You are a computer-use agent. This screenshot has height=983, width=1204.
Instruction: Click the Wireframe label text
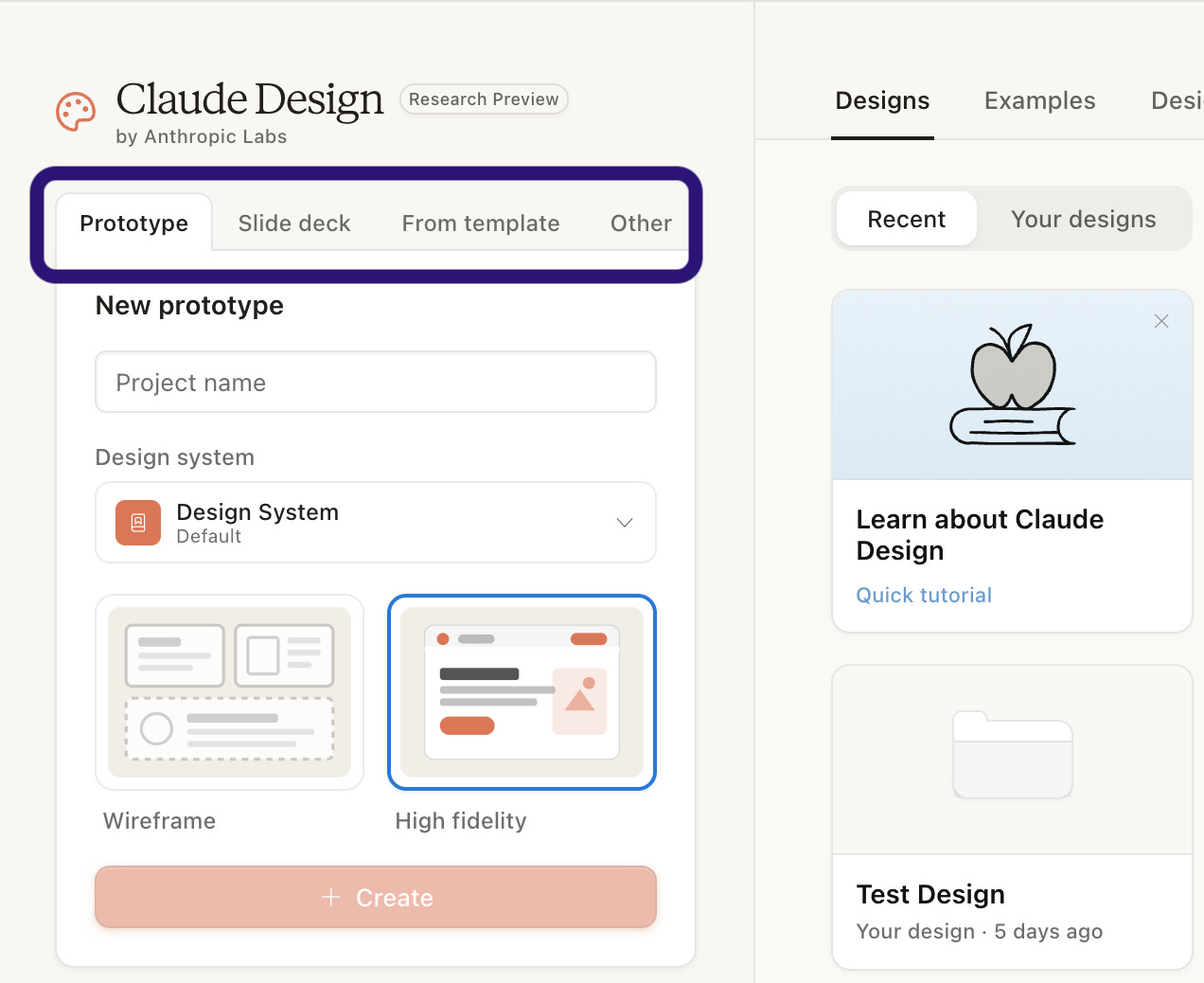click(x=159, y=820)
